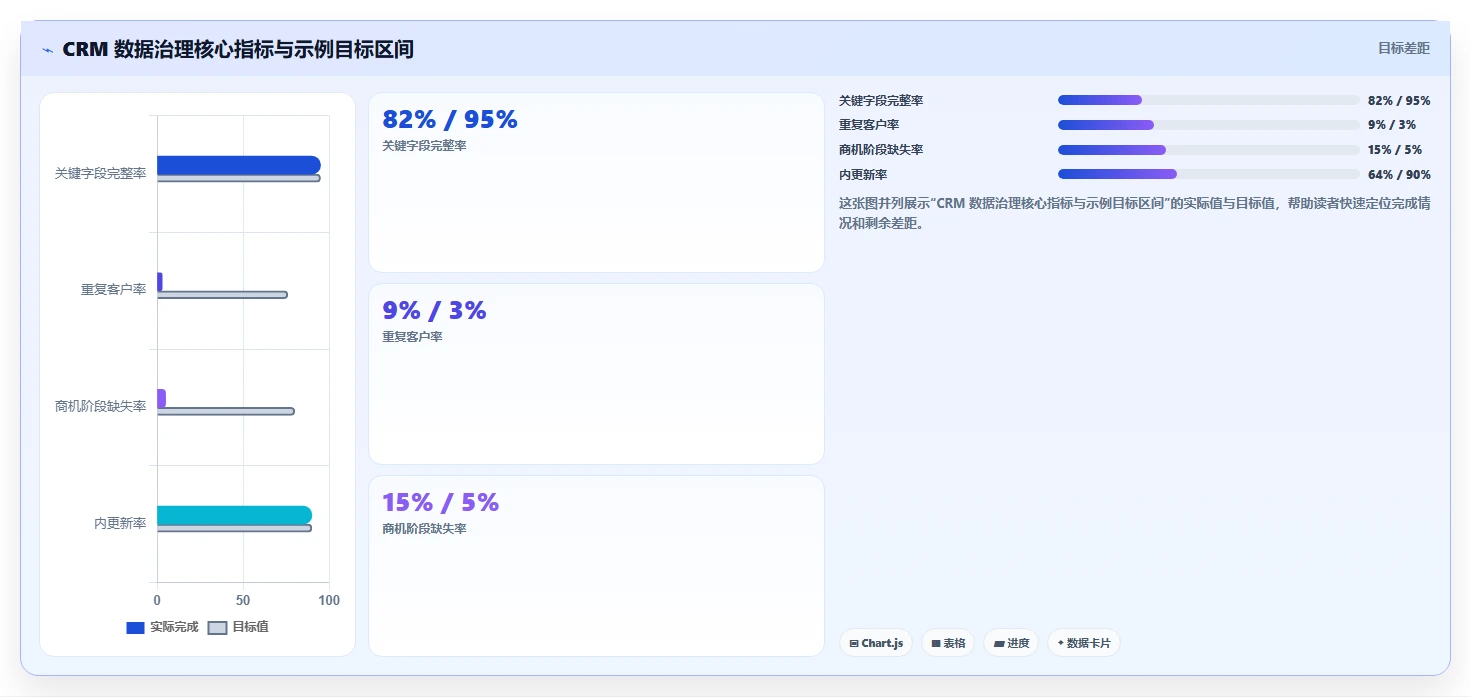
Task: Click the 内更新率 progress row label
Action: pos(863,175)
